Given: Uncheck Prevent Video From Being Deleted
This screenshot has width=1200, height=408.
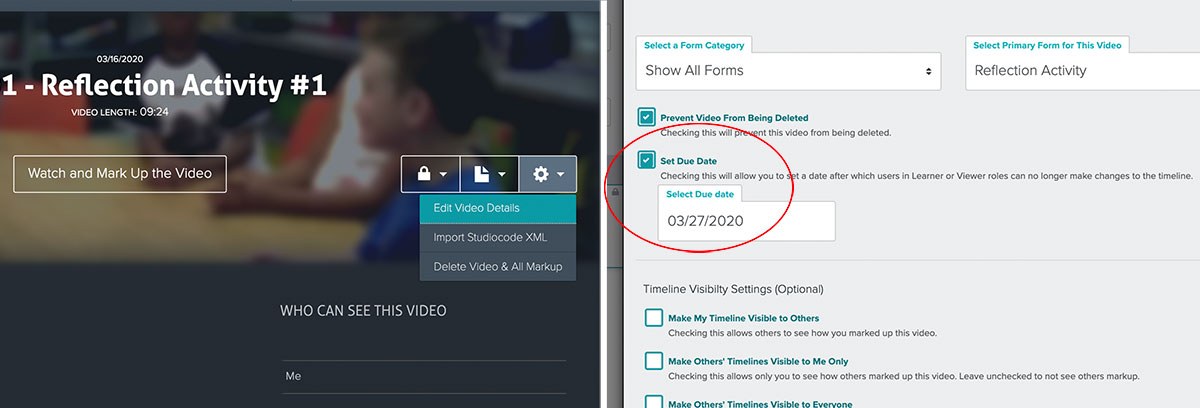Looking at the screenshot, I should click(x=646, y=118).
